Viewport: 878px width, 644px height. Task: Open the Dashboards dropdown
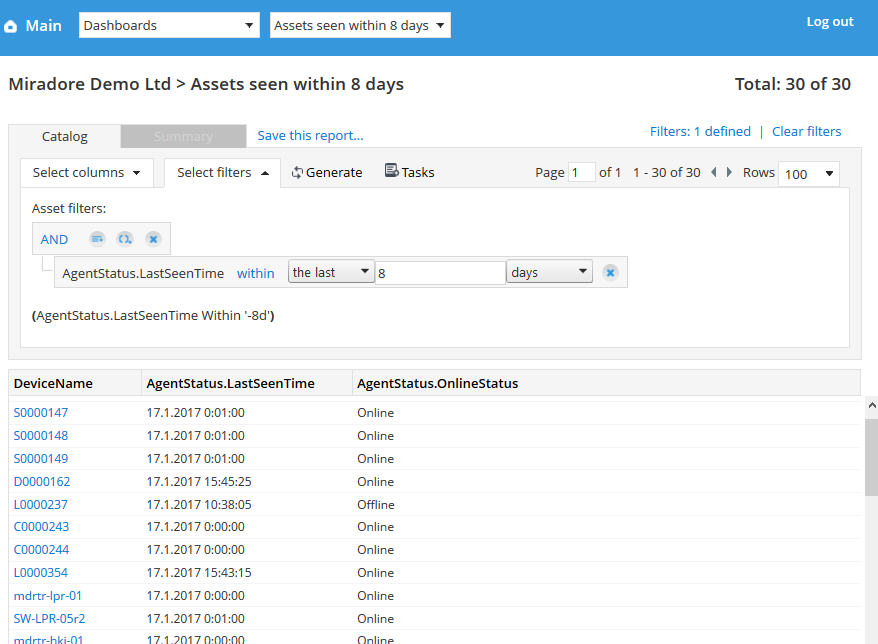point(169,25)
